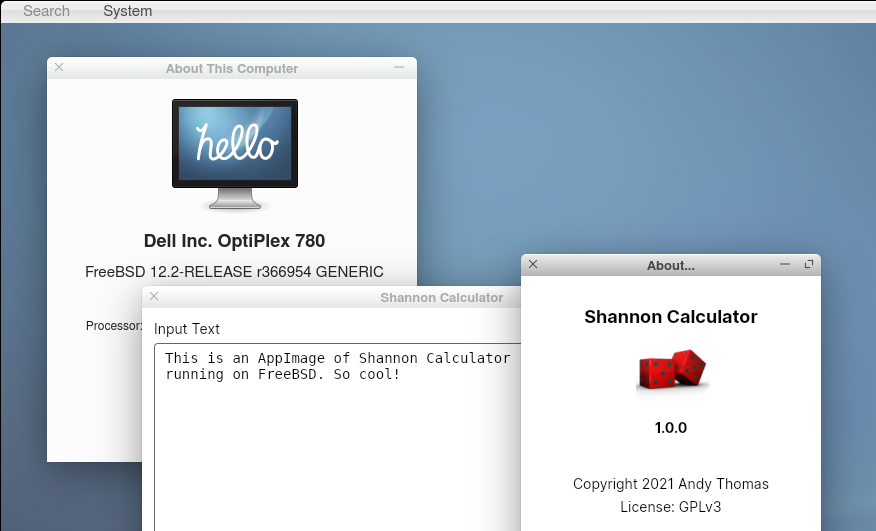
Task: Click the Search field in the menu bar
Action: coord(46,11)
